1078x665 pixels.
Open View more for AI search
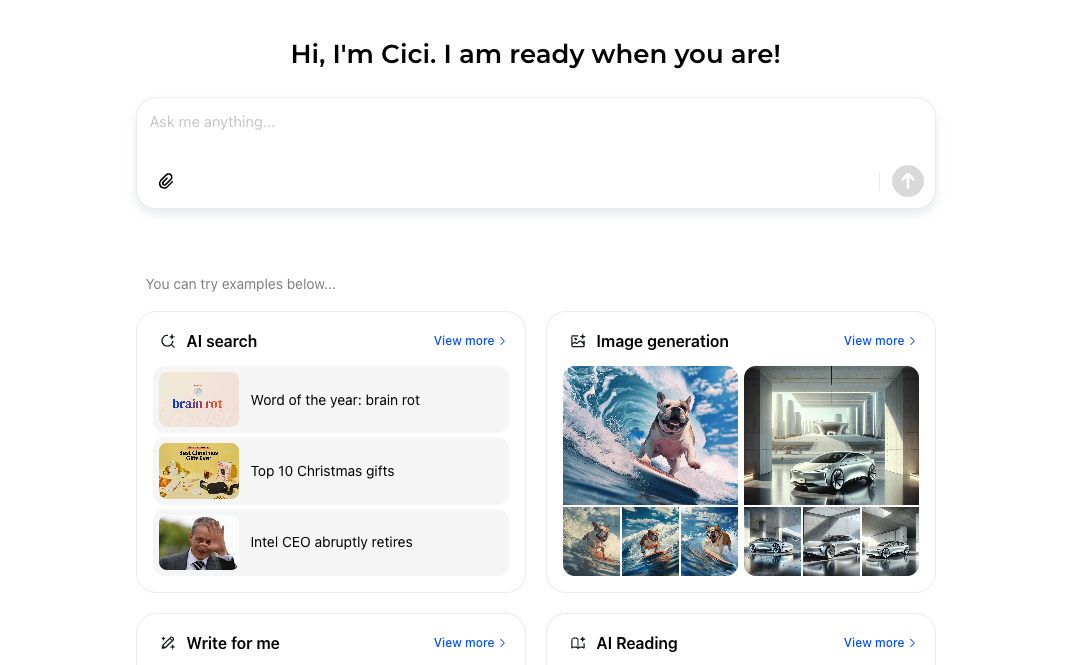pyautogui.click(x=470, y=341)
